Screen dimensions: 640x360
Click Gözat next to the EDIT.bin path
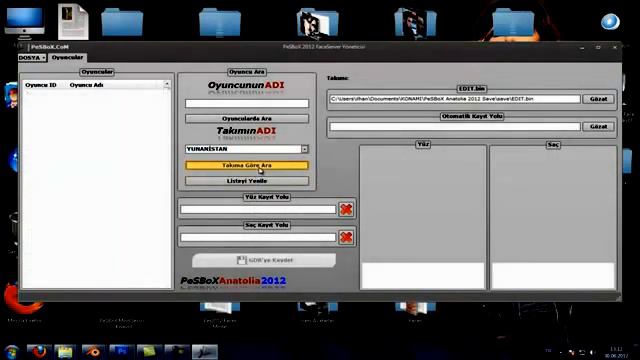[x=598, y=99]
